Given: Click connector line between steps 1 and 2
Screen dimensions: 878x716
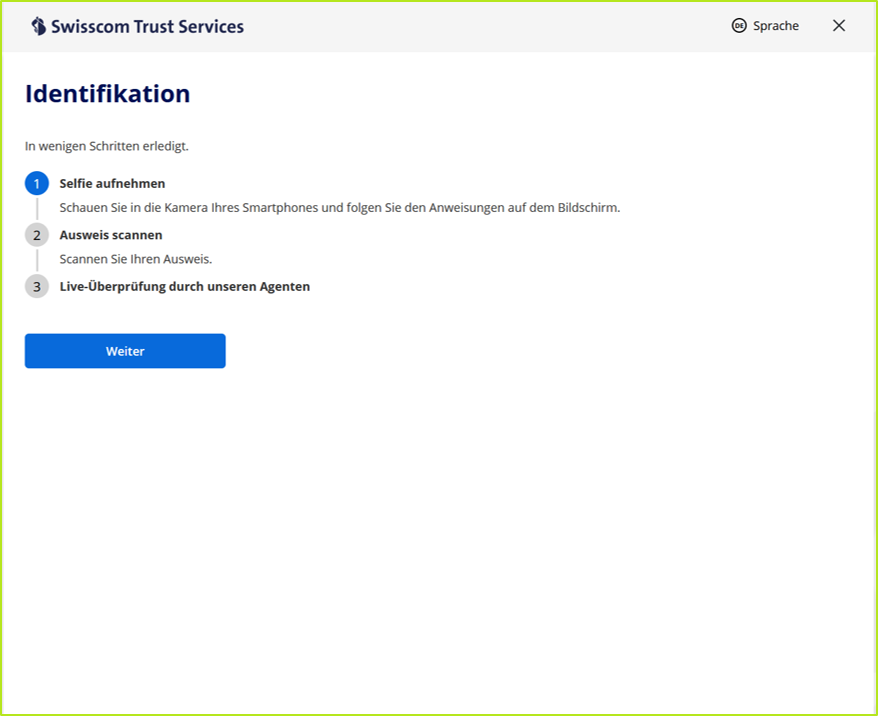Looking at the screenshot, I should click(37, 209).
